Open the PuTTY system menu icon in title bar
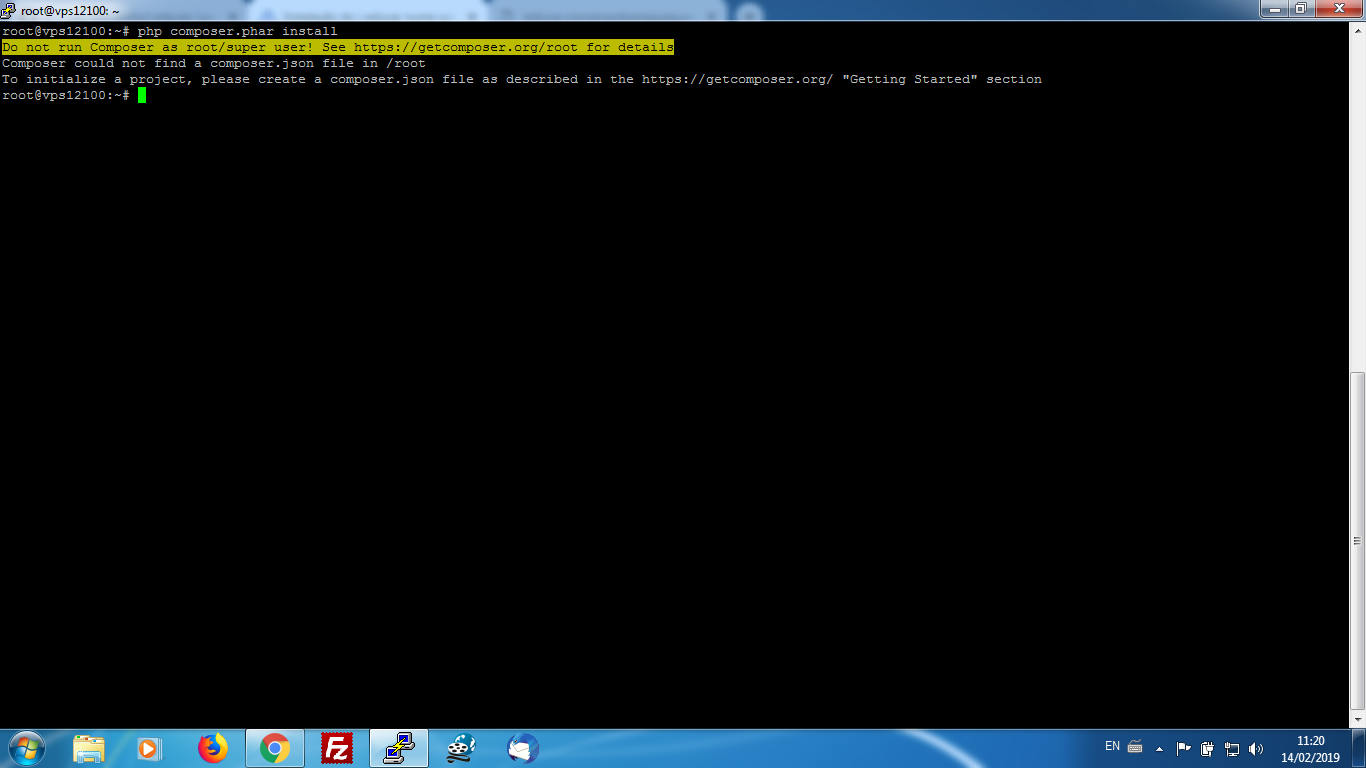 click(x=9, y=10)
